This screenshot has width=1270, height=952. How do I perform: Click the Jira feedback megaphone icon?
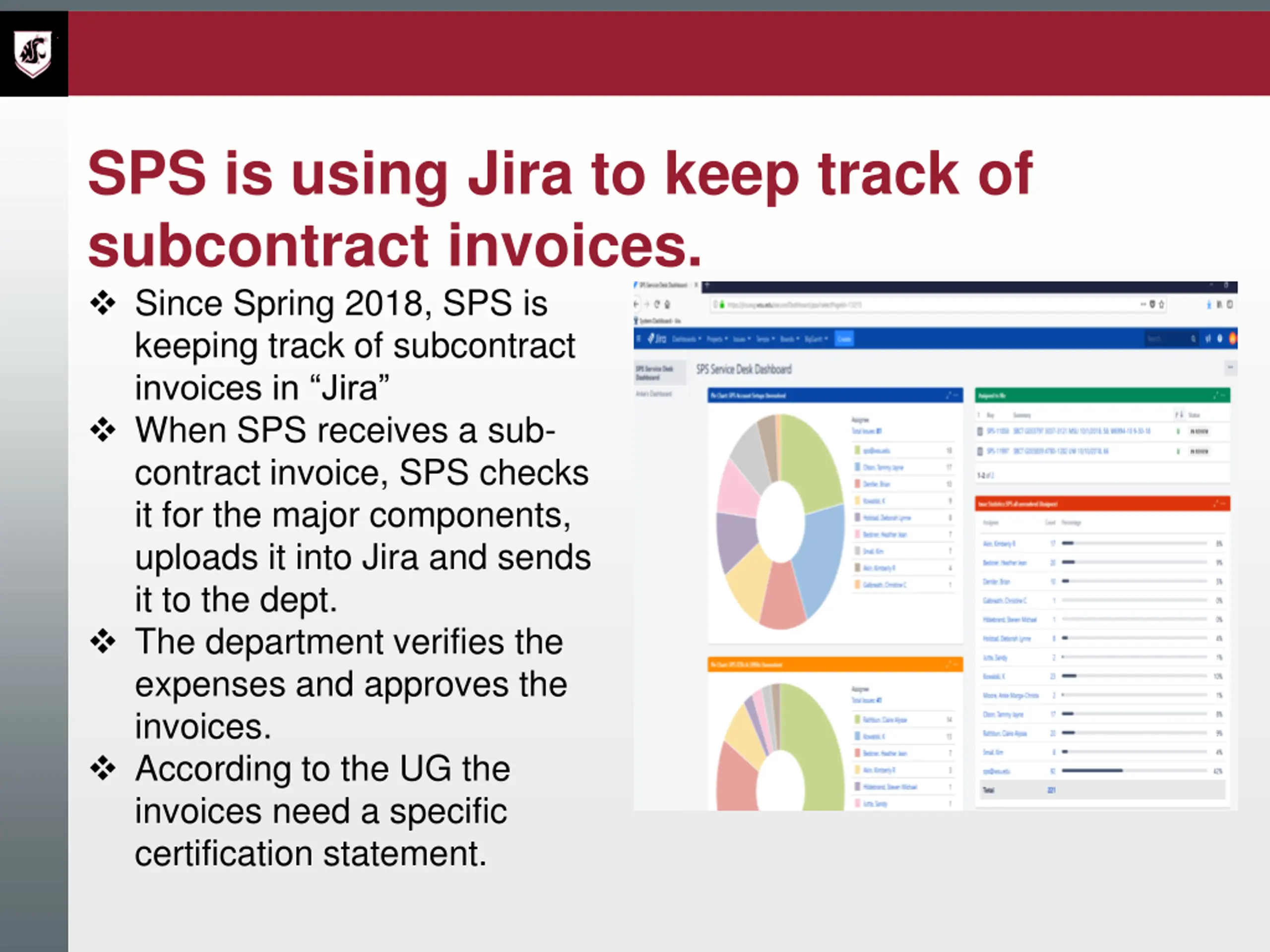pyautogui.click(x=1208, y=339)
